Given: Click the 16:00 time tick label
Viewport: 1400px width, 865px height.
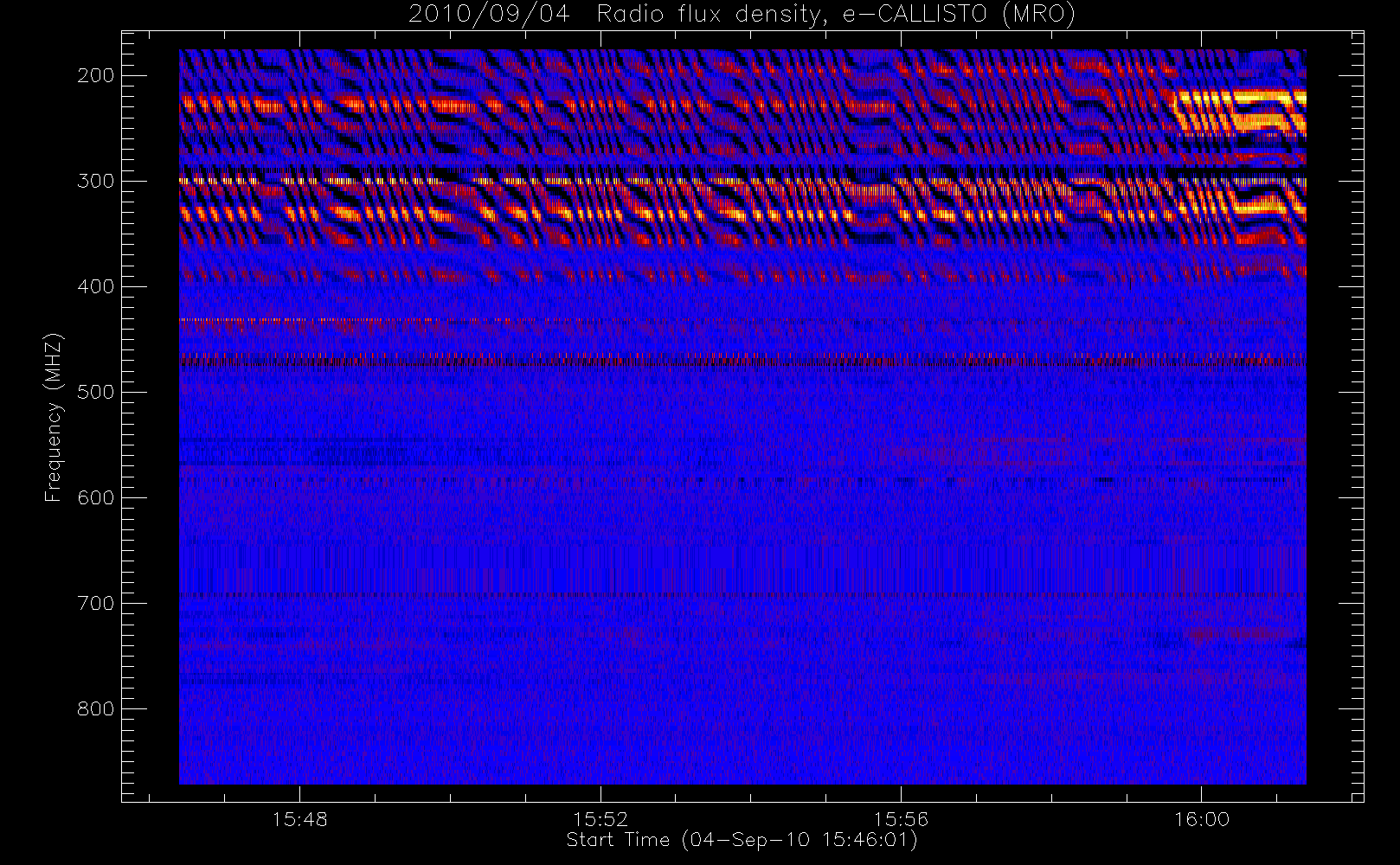Looking at the screenshot, I should [x=1201, y=819].
